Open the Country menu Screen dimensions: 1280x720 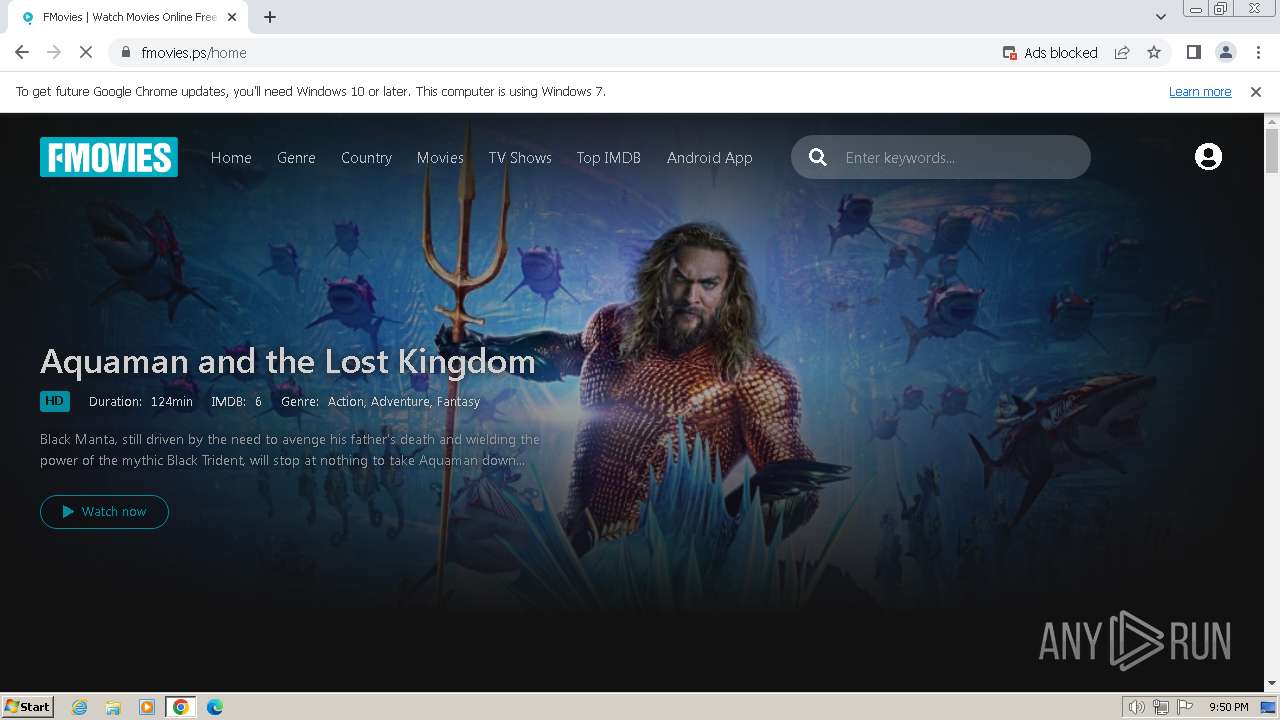pyautogui.click(x=366, y=157)
